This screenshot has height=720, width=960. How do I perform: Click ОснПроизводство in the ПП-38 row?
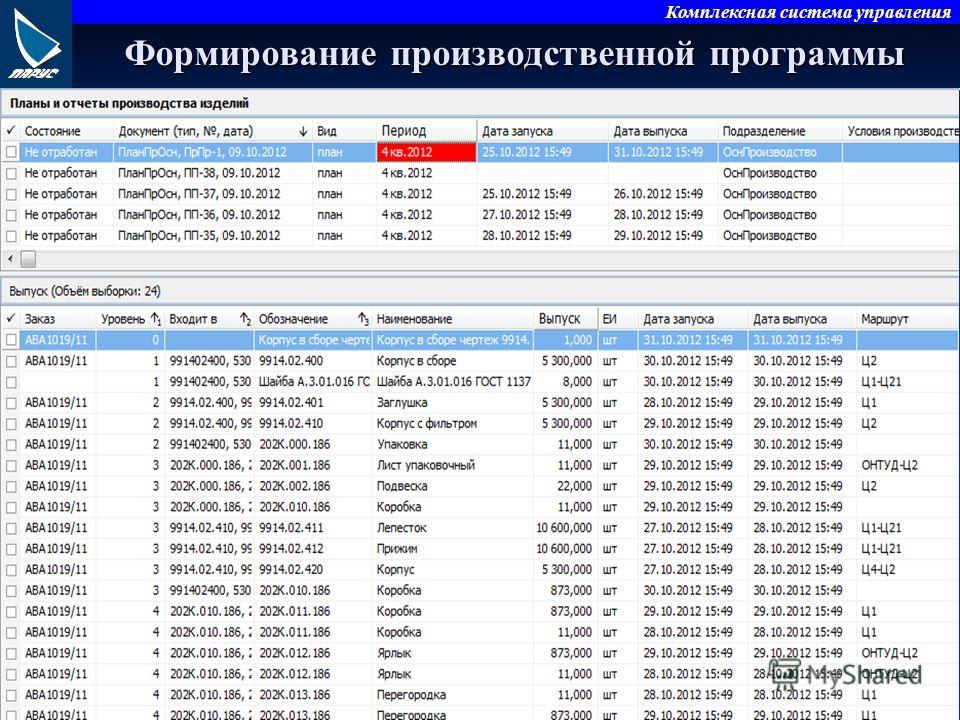(770, 173)
